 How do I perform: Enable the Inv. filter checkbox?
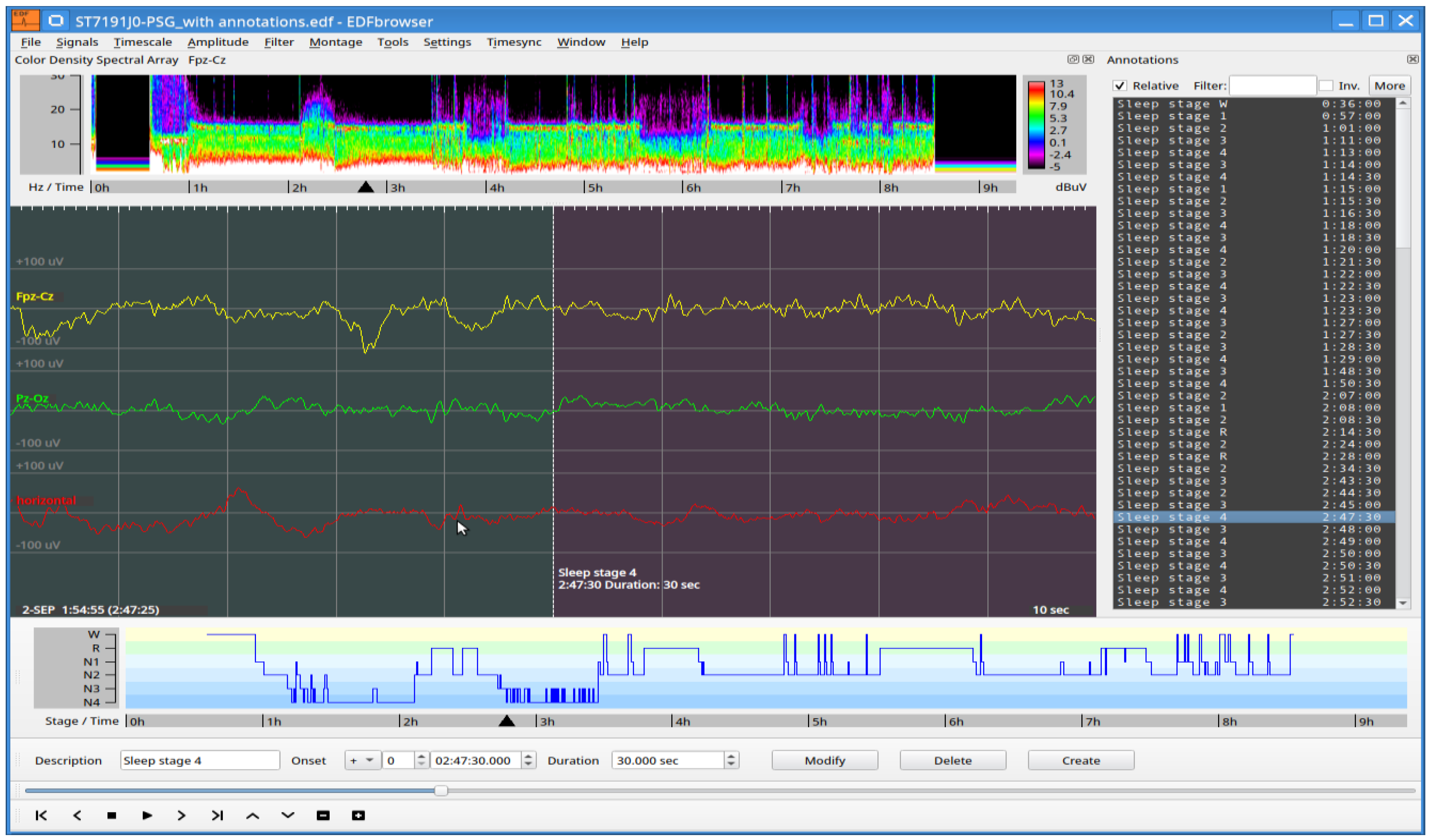(x=1325, y=86)
